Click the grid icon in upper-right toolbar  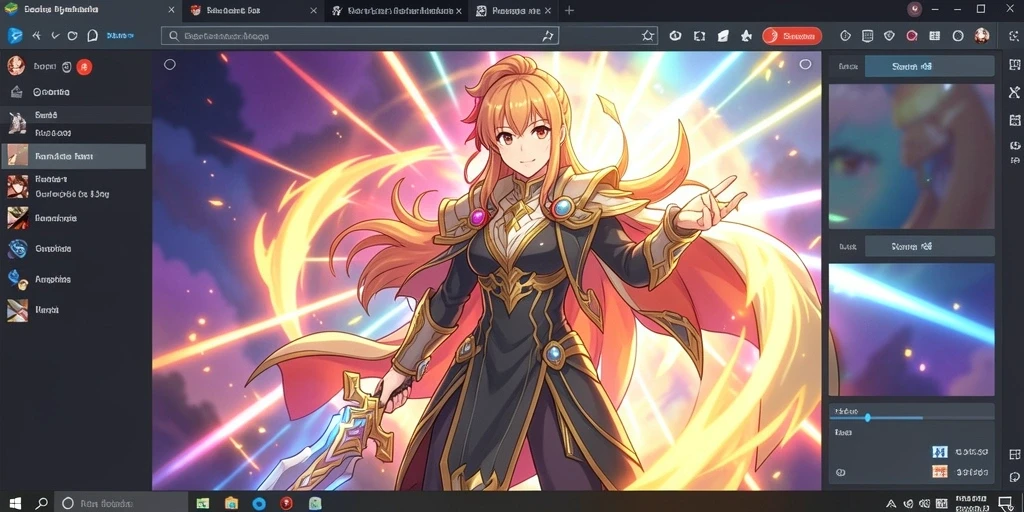[x=935, y=36]
